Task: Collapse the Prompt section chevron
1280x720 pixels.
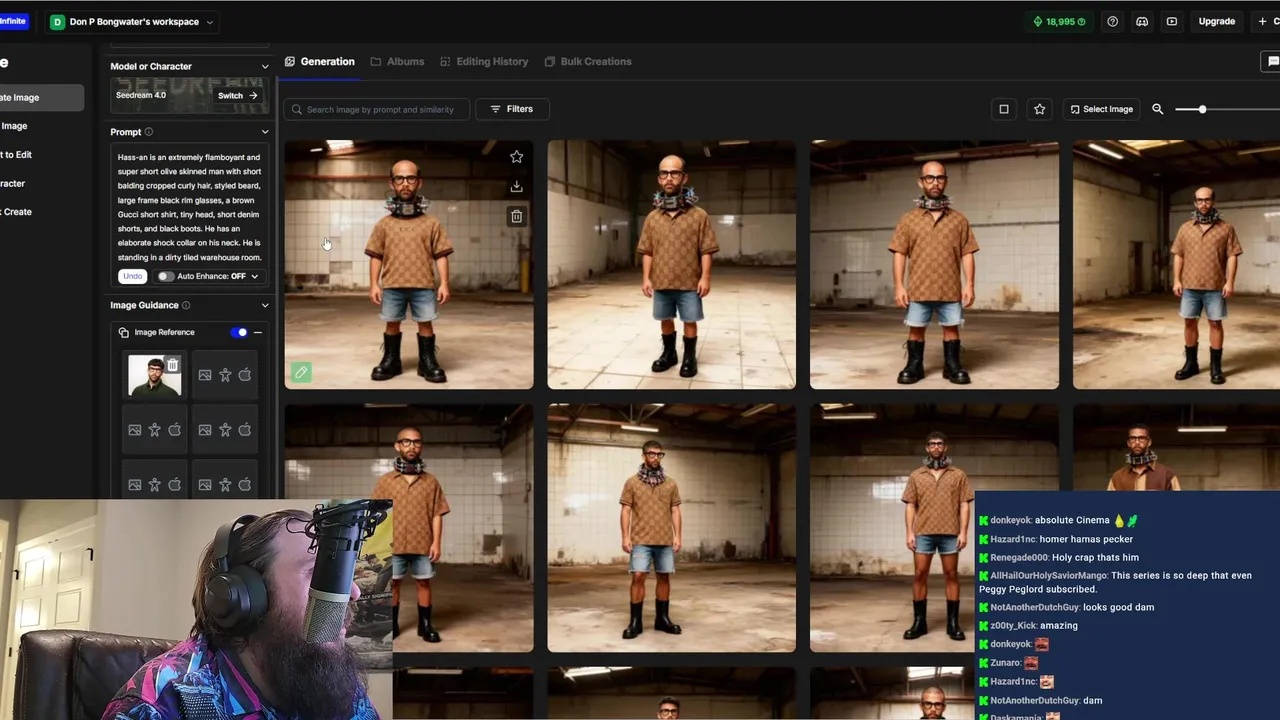Action: pos(265,132)
